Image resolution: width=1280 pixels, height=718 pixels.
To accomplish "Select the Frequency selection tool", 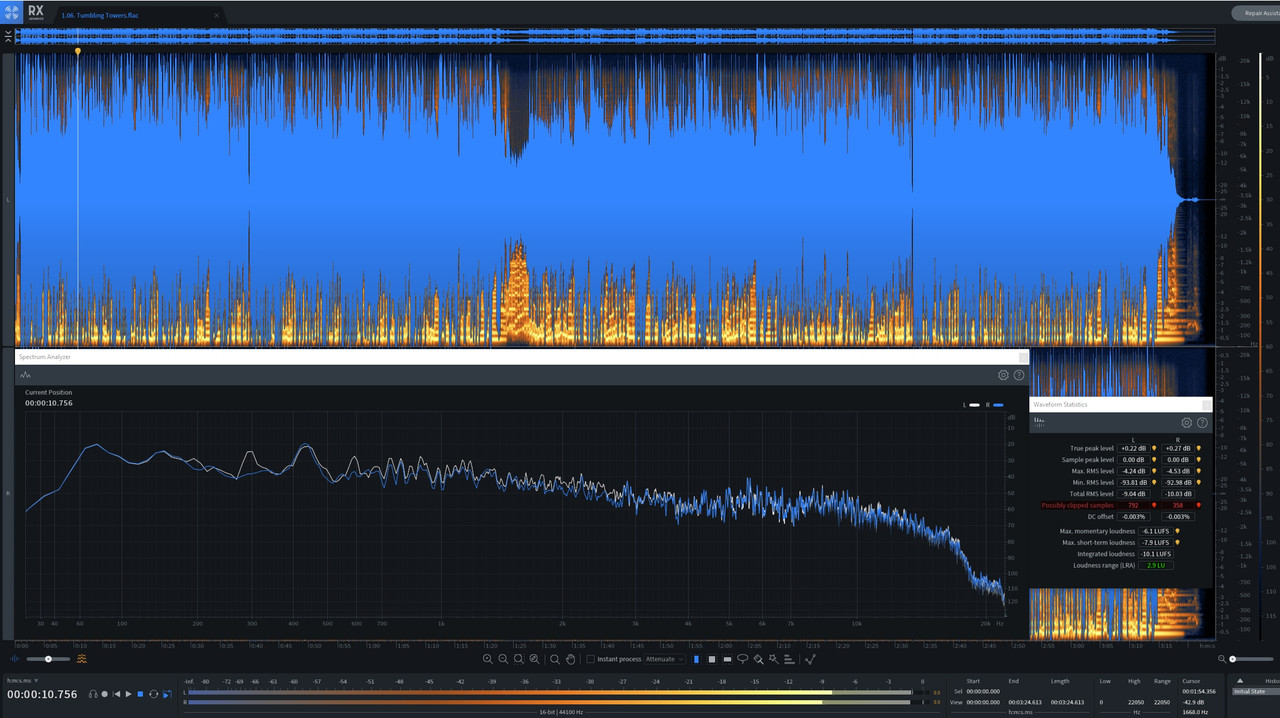I will (727, 659).
